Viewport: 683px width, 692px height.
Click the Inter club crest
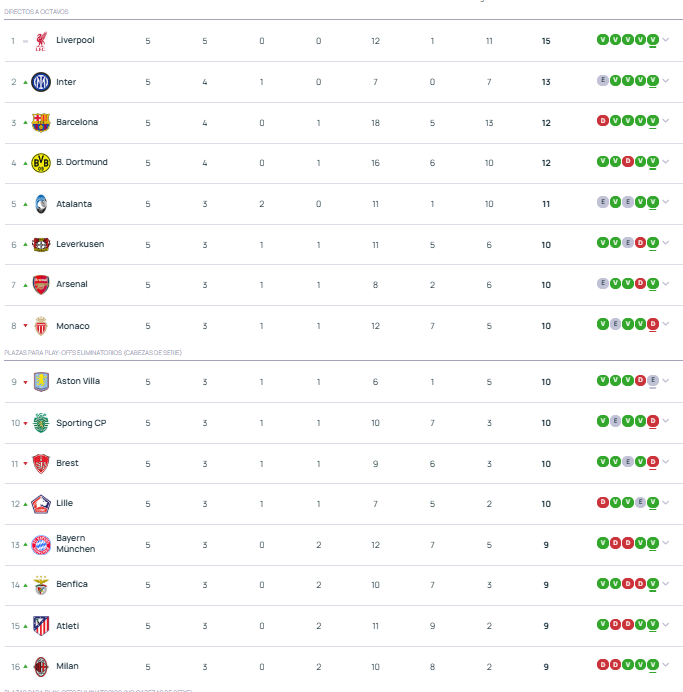41,82
